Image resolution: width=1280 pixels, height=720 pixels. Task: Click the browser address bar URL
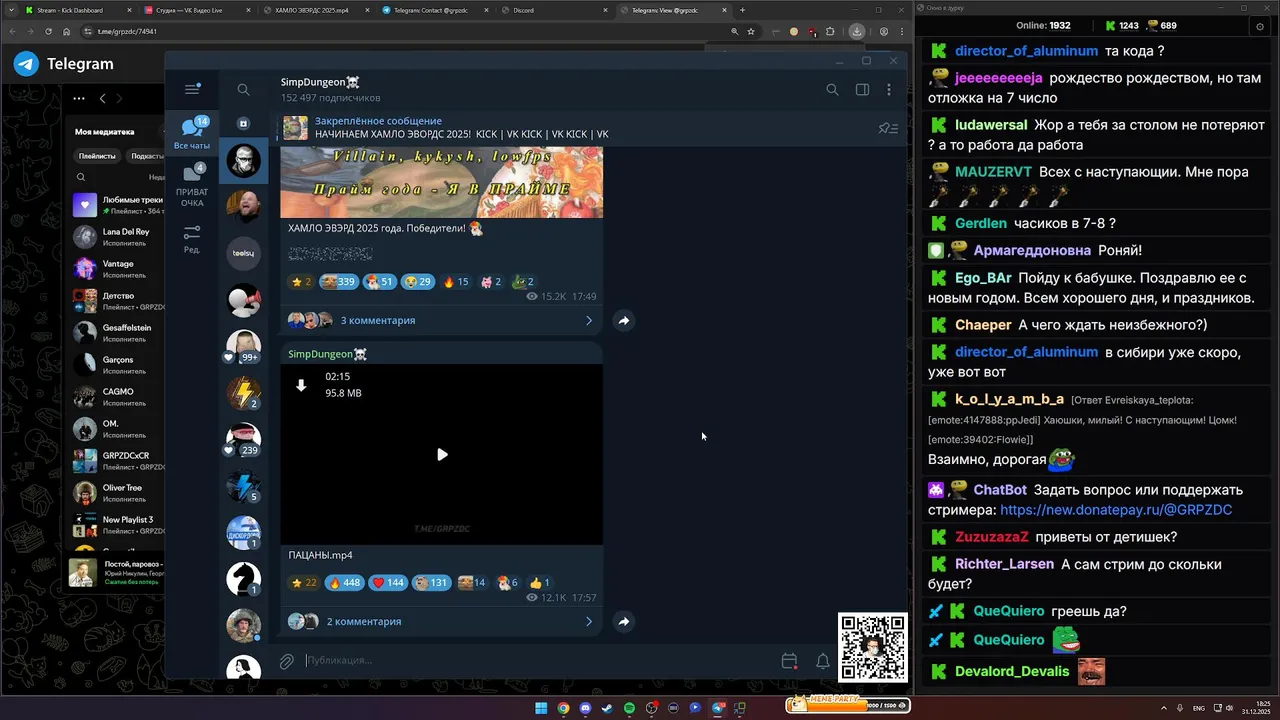127,31
